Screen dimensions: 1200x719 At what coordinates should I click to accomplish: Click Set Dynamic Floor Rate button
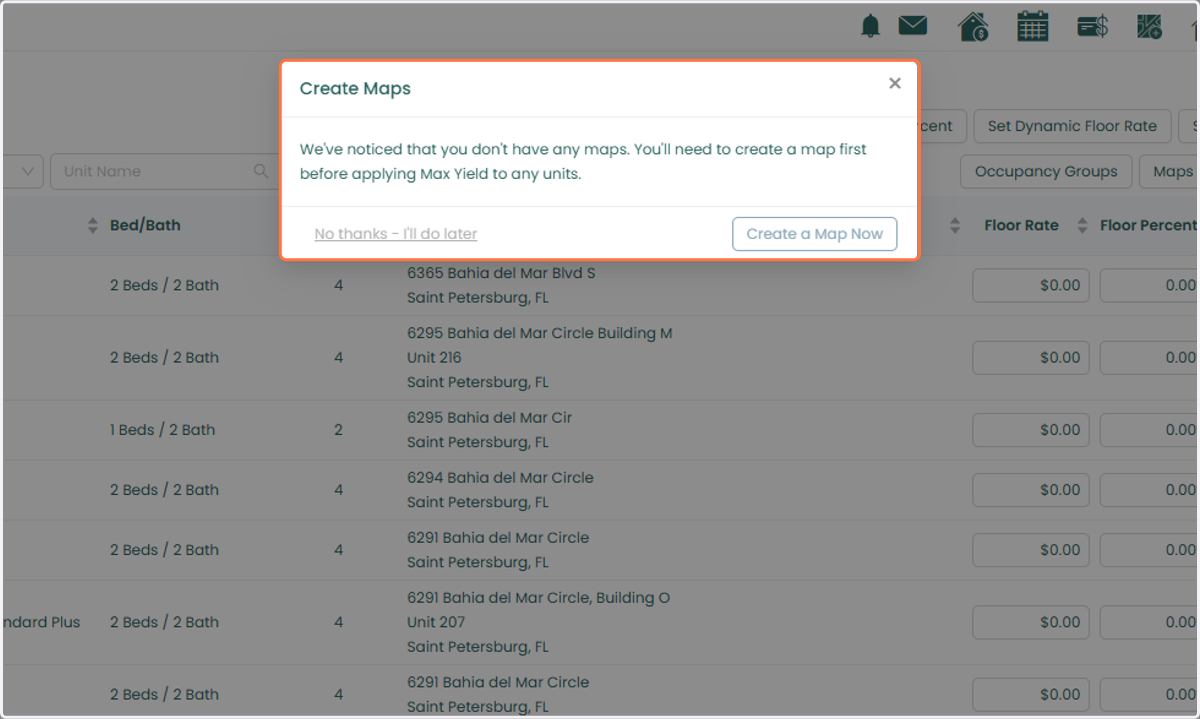[x=1072, y=126]
